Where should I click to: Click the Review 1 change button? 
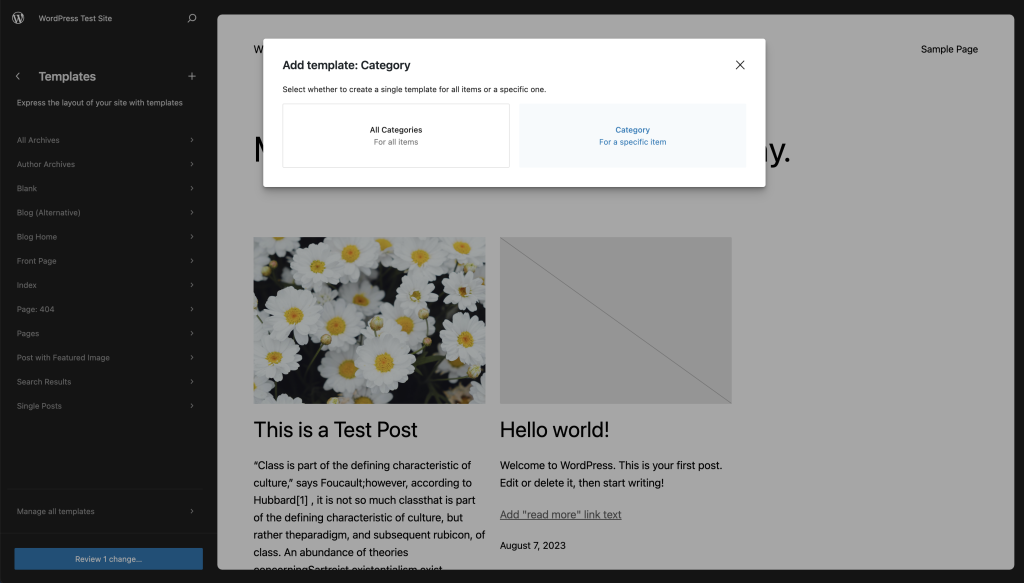[108, 559]
